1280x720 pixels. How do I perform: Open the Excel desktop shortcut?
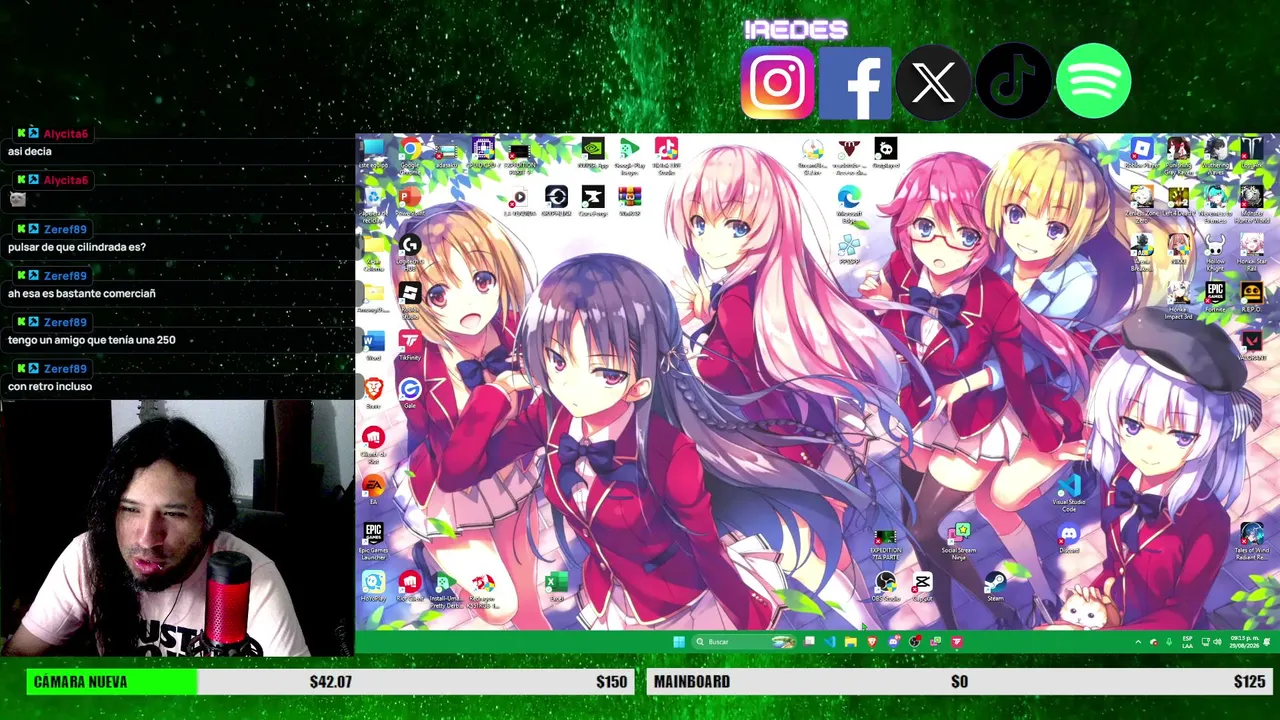coord(557,585)
